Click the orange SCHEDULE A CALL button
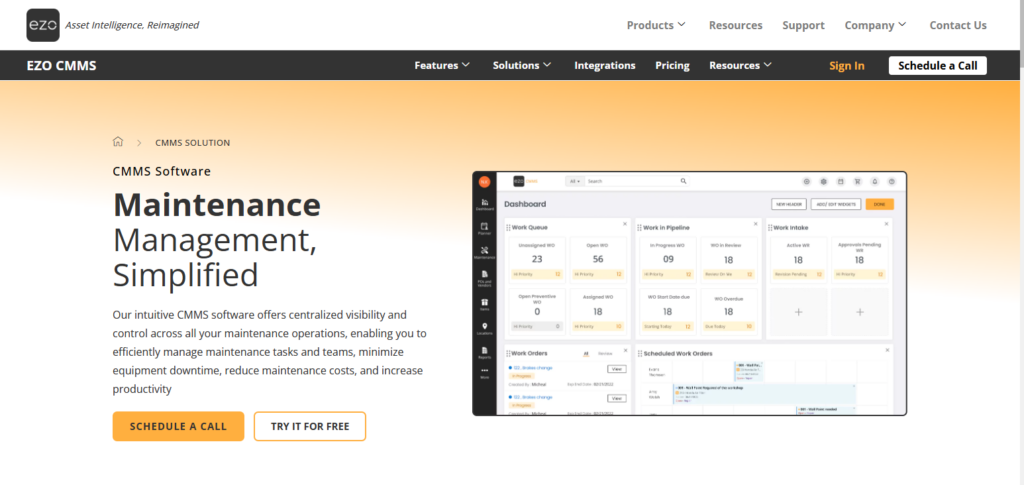The image size is (1024, 485). pos(178,426)
